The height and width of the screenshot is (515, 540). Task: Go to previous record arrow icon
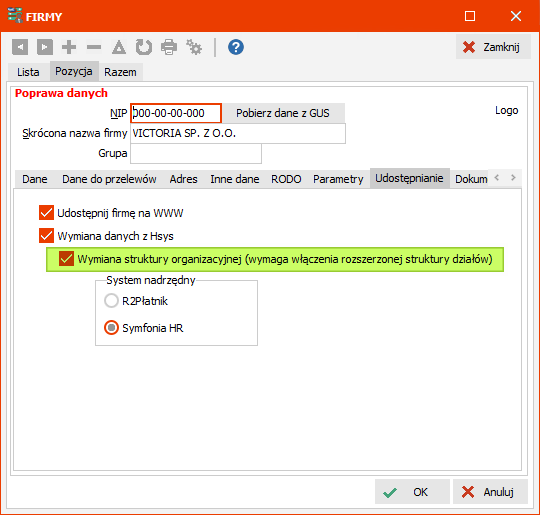point(20,47)
